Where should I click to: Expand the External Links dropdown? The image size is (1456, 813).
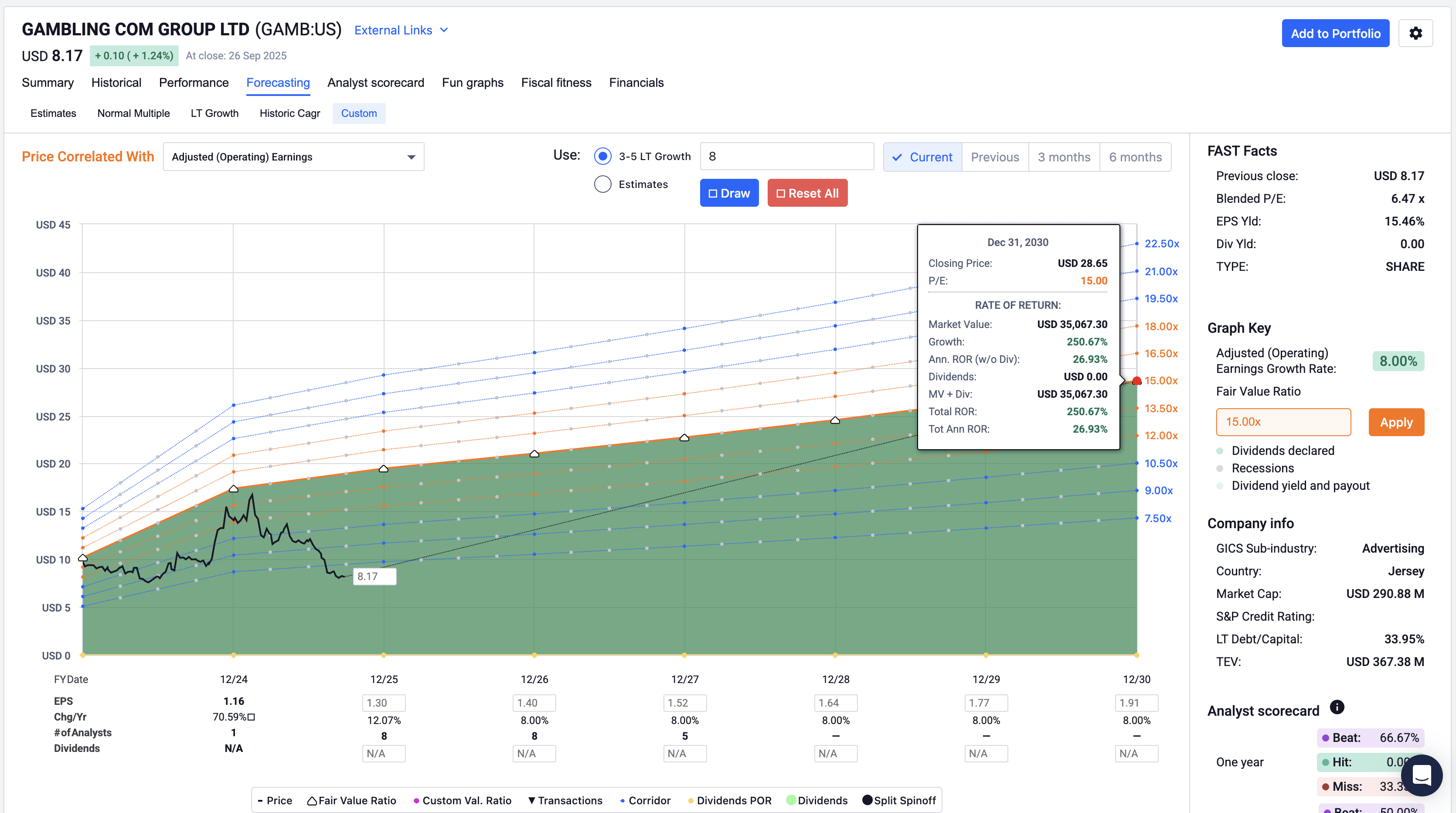click(401, 30)
